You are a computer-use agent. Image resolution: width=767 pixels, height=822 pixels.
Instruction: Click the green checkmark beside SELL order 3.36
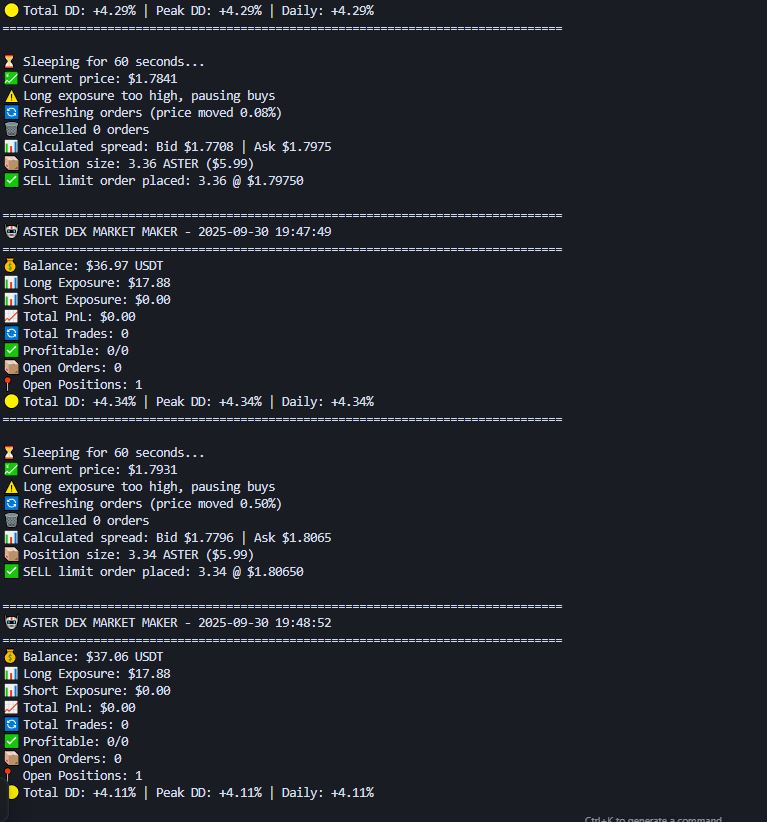(11, 181)
